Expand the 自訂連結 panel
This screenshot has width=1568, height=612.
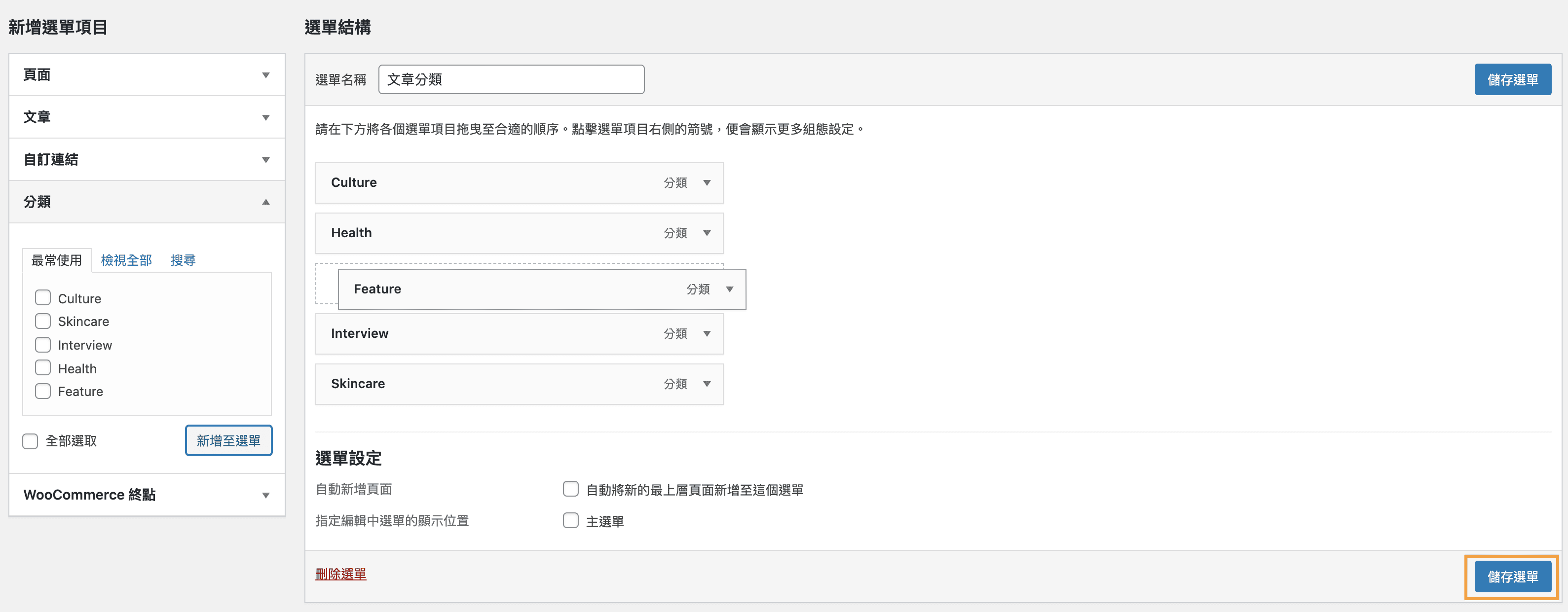click(265, 160)
